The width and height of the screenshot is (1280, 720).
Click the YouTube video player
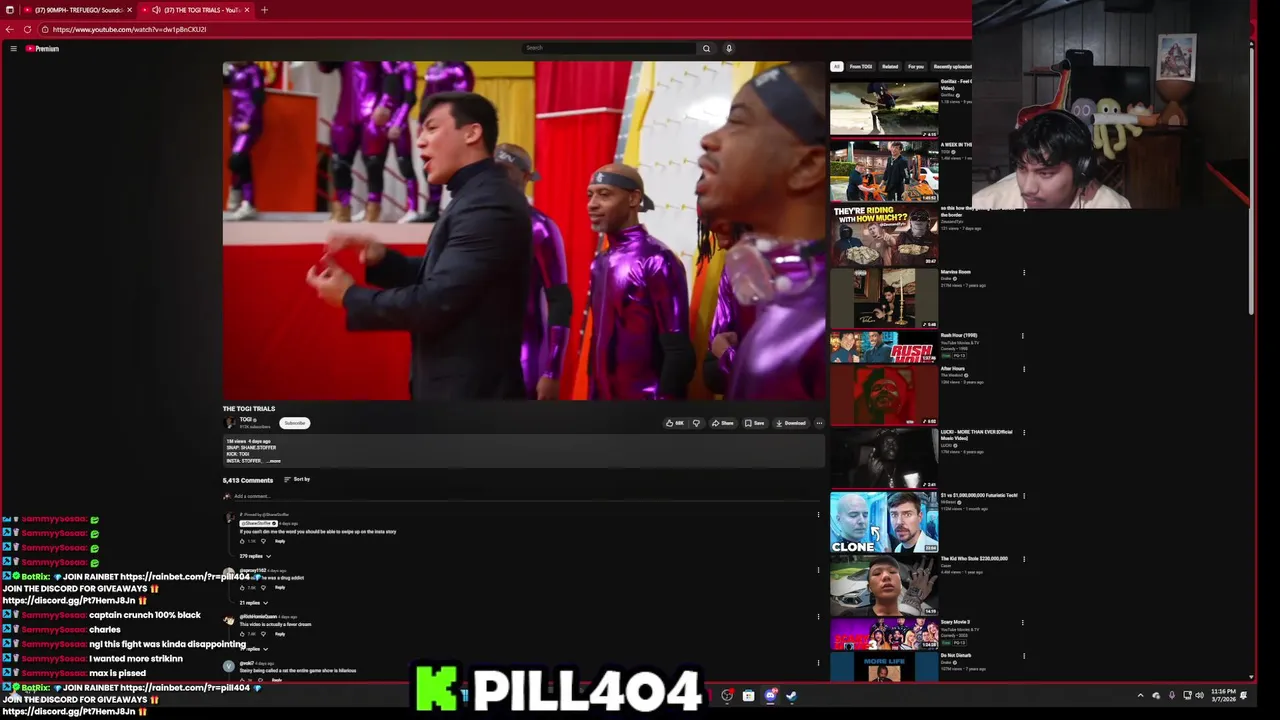pos(524,231)
